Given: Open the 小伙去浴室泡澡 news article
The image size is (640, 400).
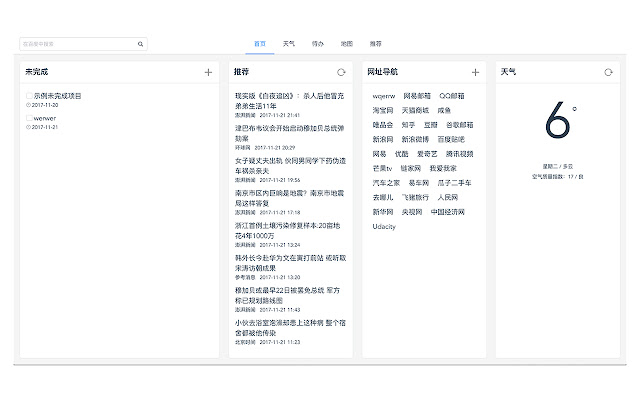Looking at the screenshot, I should click(x=290, y=328).
